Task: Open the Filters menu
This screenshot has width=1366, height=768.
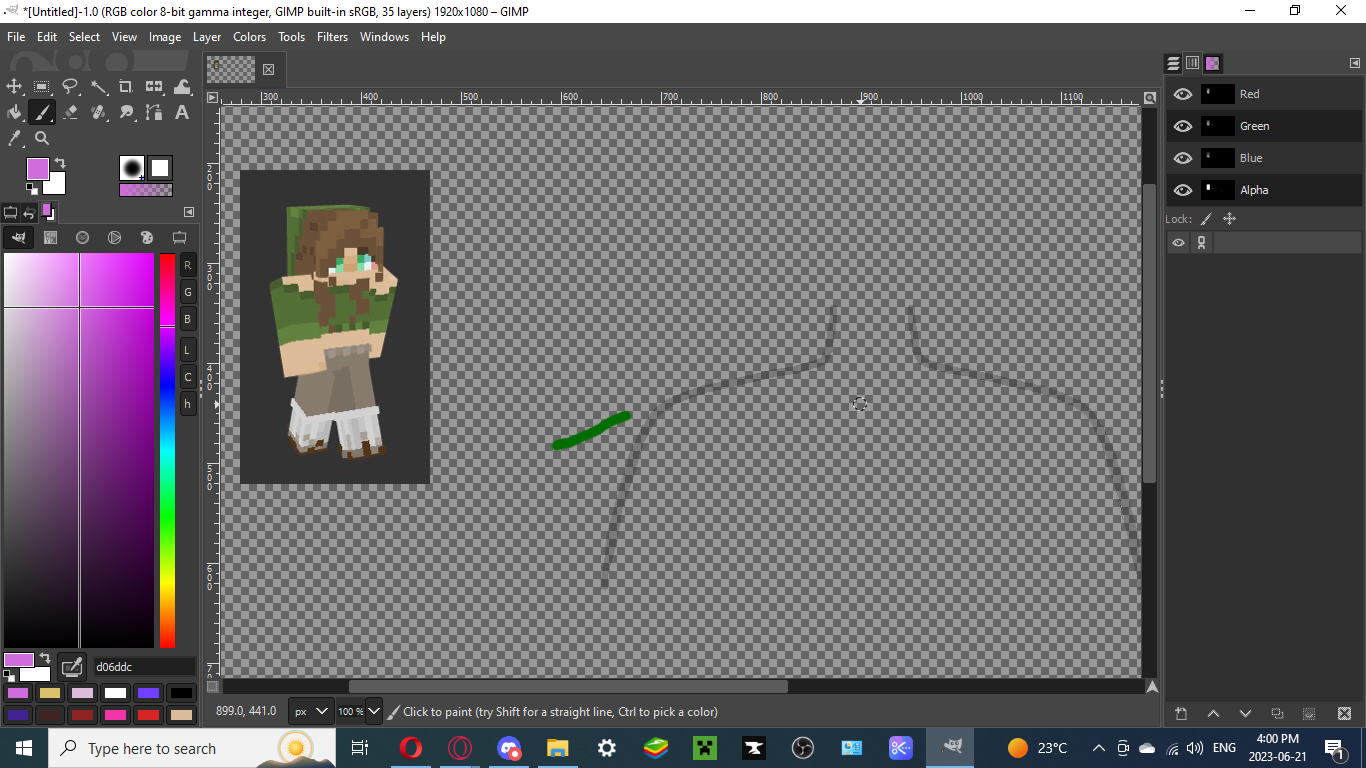Action: pyautogui.click(x=332, y=37)
